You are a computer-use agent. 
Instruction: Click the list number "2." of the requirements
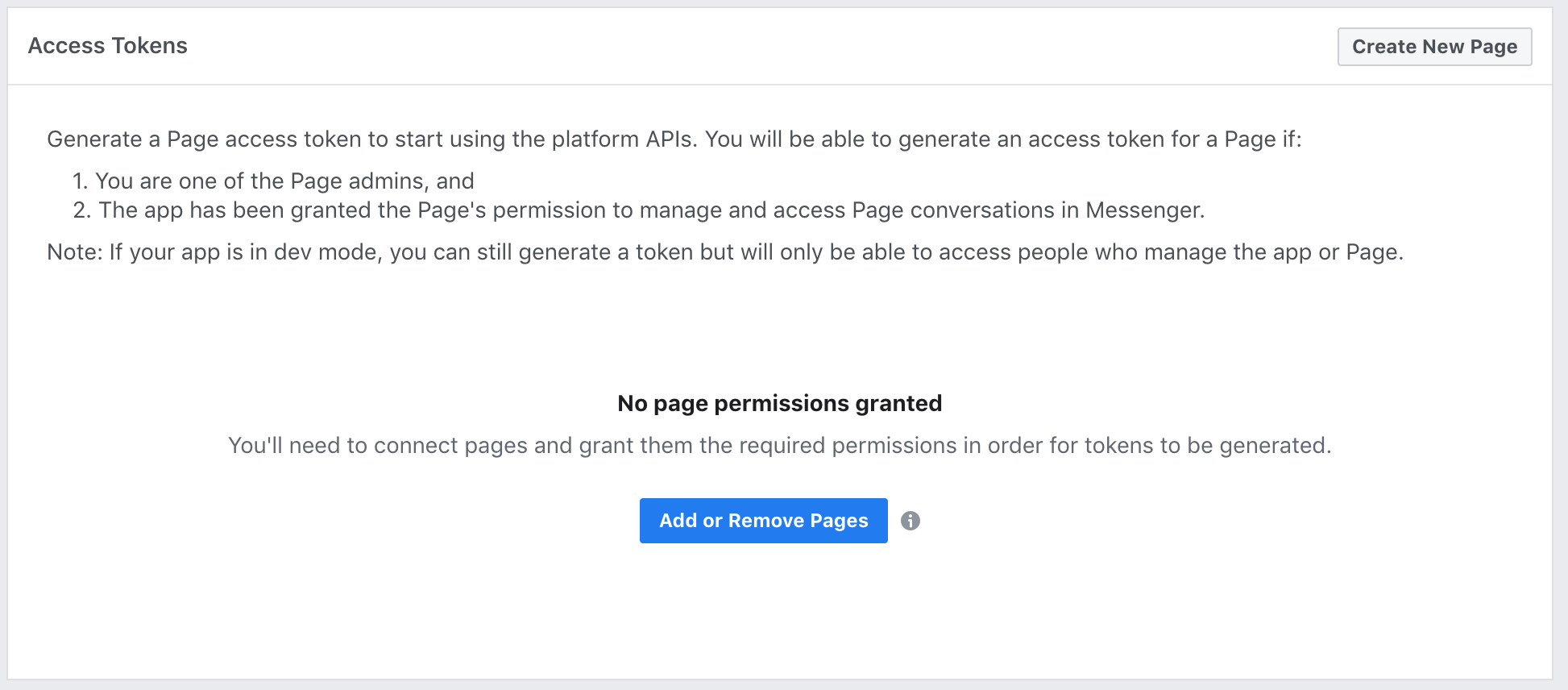(81, 210)
